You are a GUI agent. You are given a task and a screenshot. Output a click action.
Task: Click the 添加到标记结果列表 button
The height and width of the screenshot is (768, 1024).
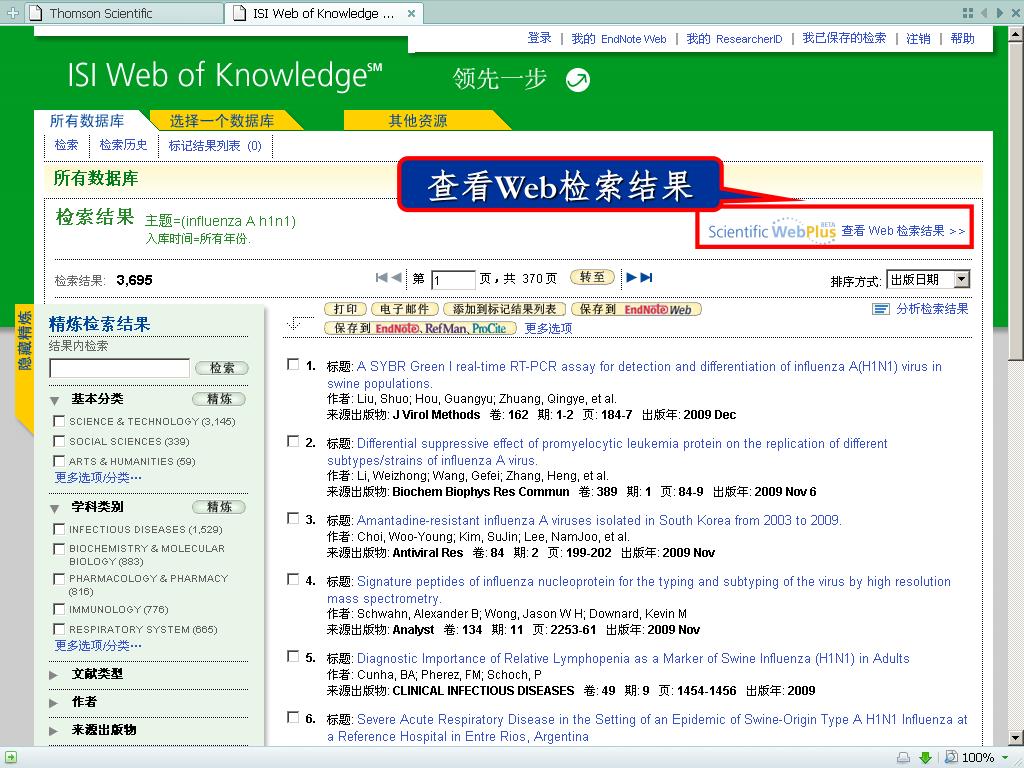point(504,309)
